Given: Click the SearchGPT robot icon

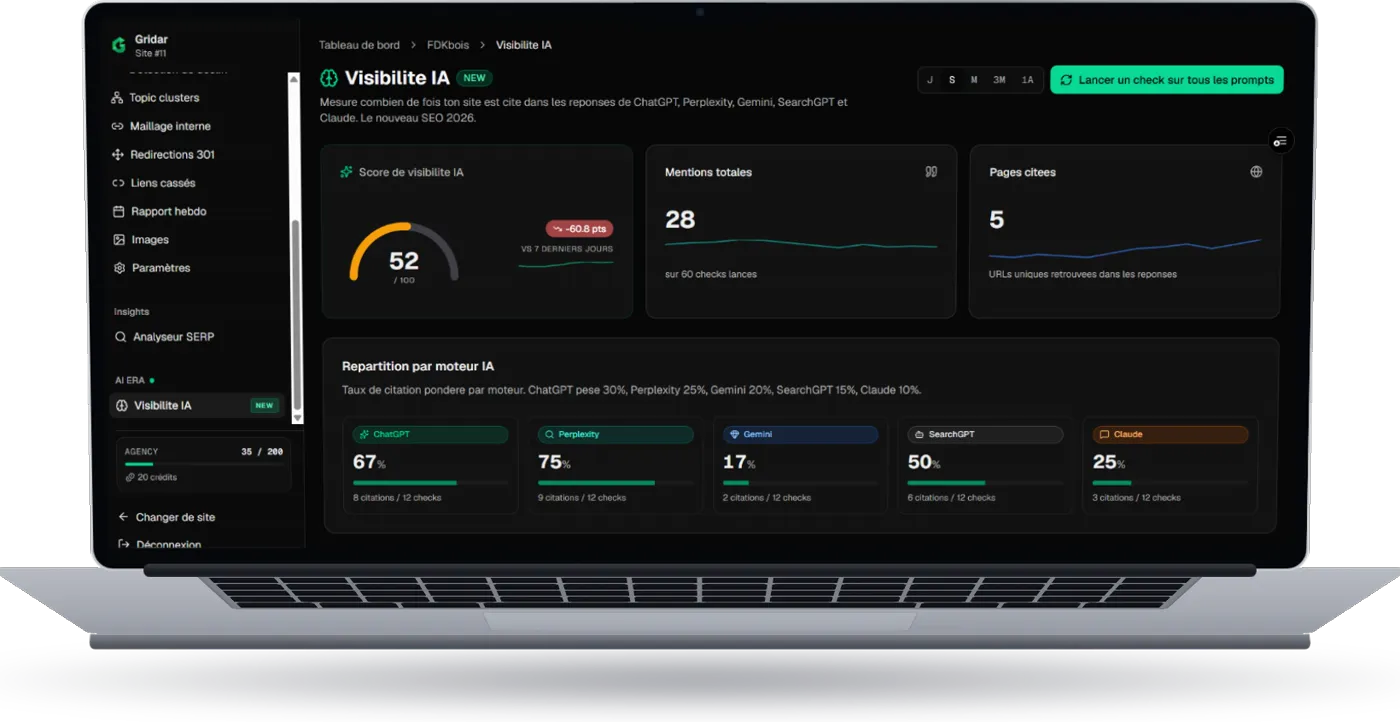Looking at the screenshot, I should (919, 435).
